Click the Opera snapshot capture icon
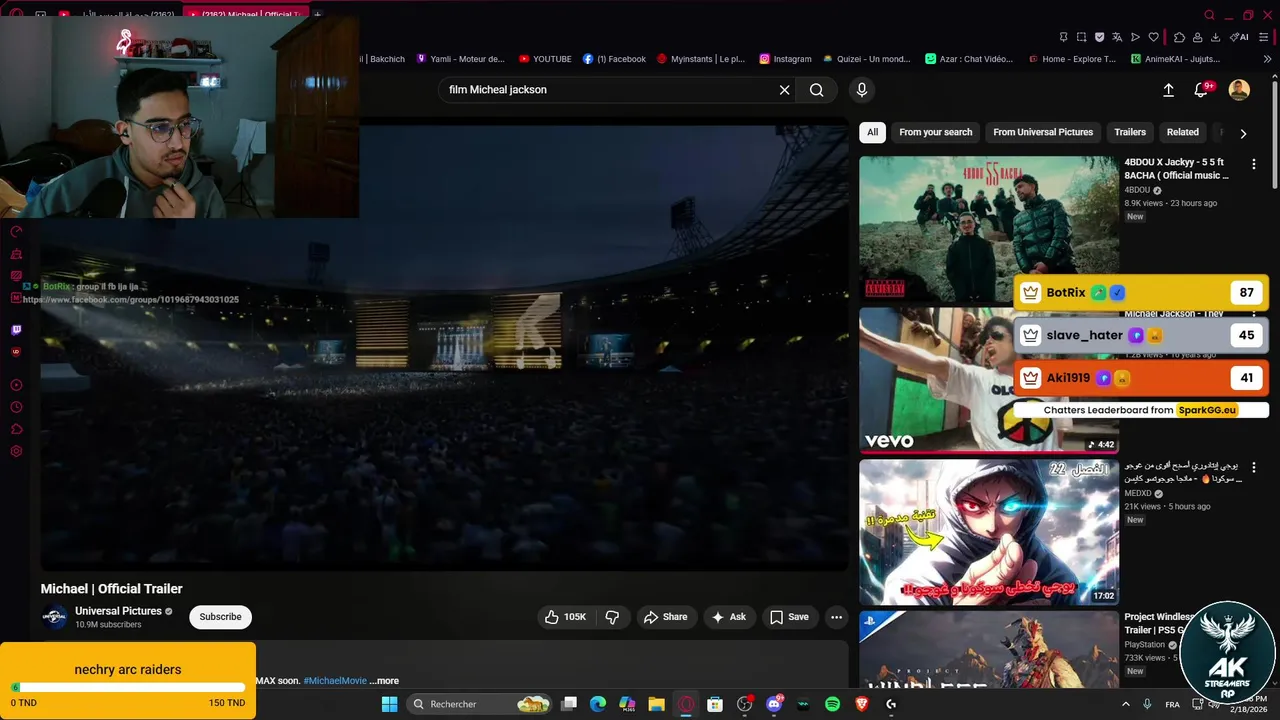The width and height of the screenshot is (1280, 720). click(x=1081, y=37)
